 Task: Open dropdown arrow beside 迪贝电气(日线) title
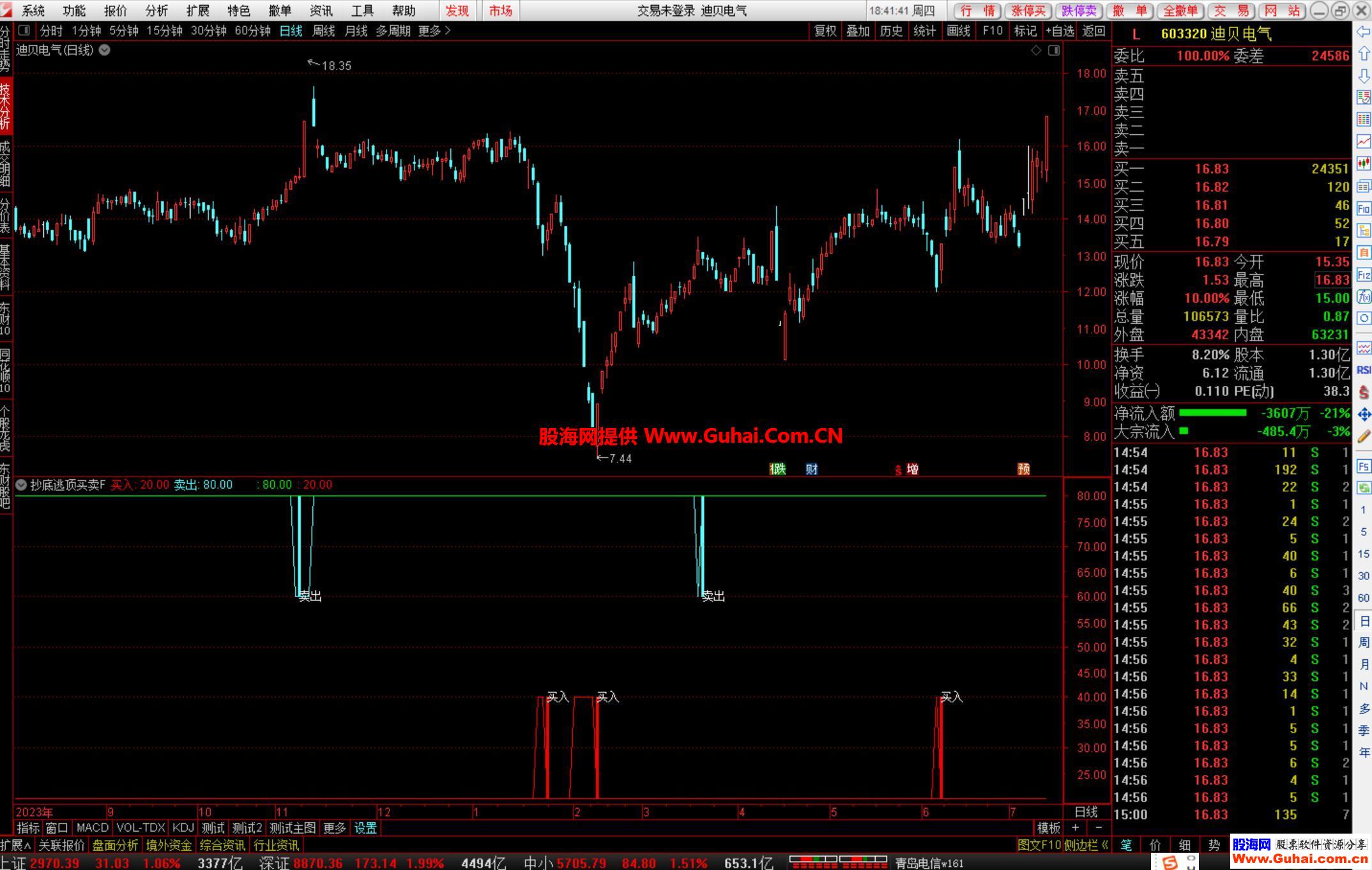pos(105,50)
